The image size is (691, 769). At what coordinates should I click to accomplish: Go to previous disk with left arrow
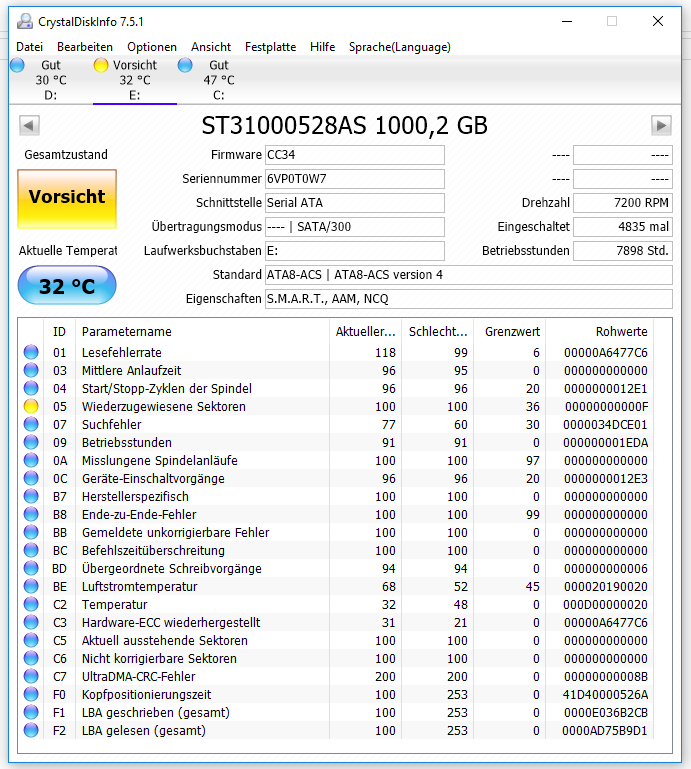[29, 125]
